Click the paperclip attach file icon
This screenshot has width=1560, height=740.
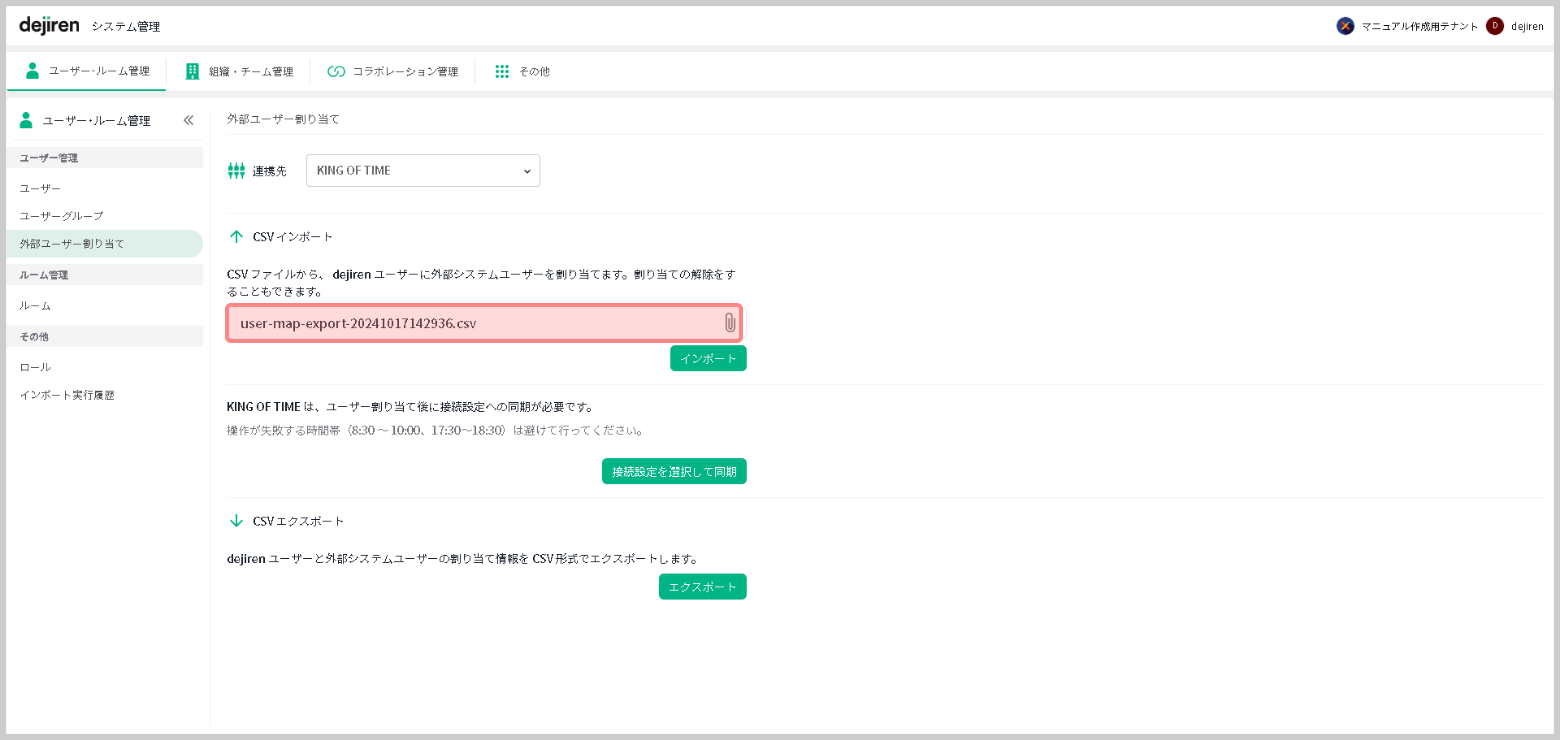729,323
